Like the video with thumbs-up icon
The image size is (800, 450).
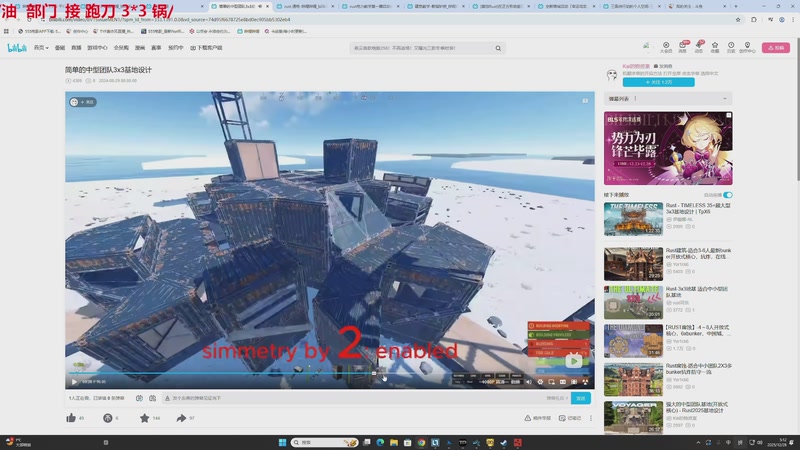pos(71,418)
